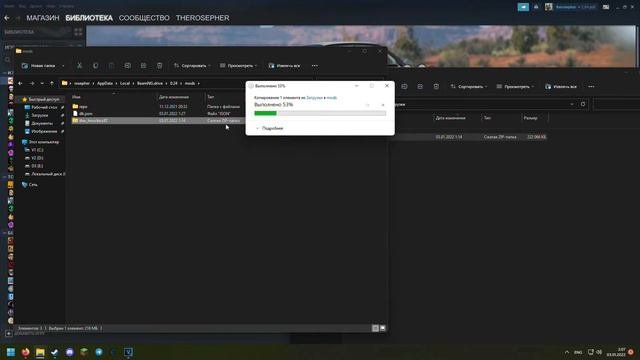This screenshot has height=360, width=640.
Task: Follow the Downloads source link in copy dialog
Action: [x=314, y=98]
